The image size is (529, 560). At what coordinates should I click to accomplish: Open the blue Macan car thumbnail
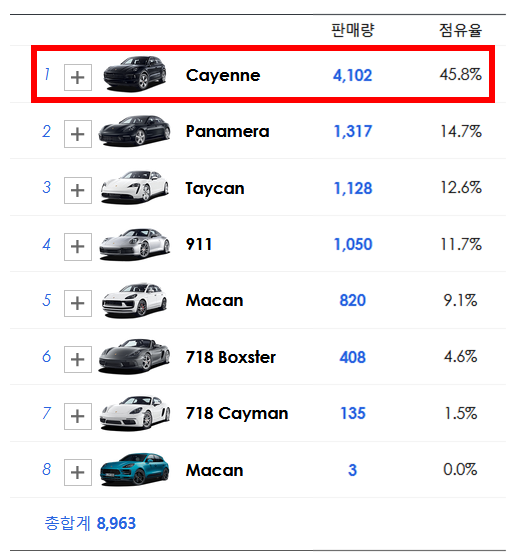[x=134, y=469]
